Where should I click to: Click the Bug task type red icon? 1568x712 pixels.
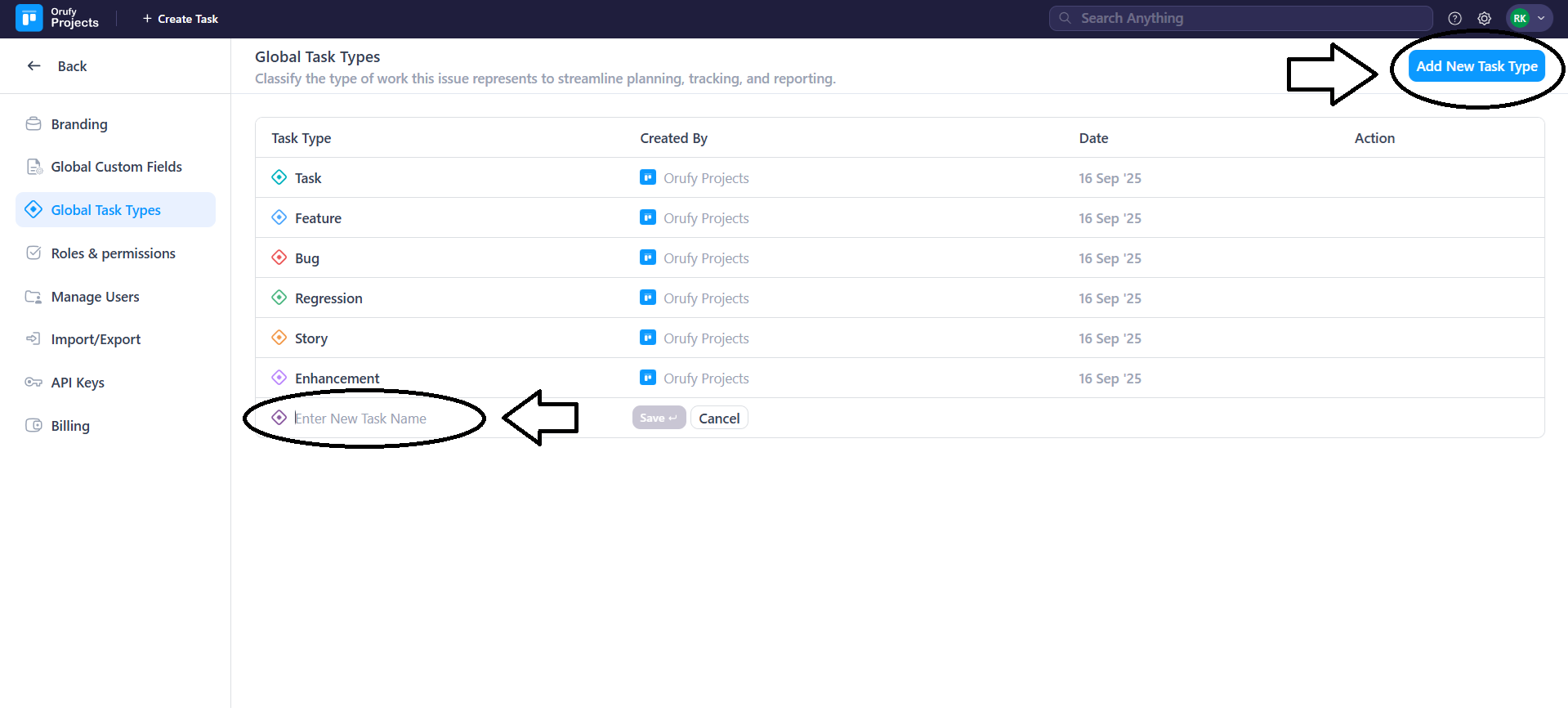(279, 257)
